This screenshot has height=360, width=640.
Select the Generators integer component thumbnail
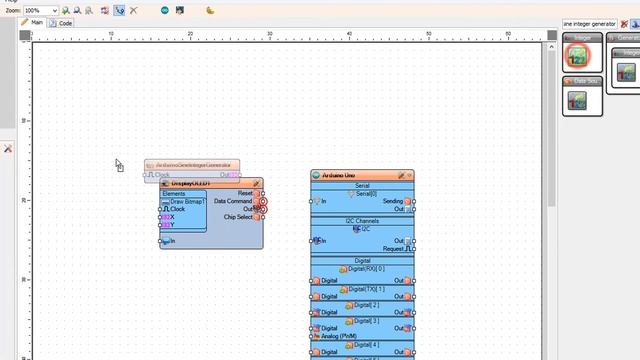click(626, 73)
